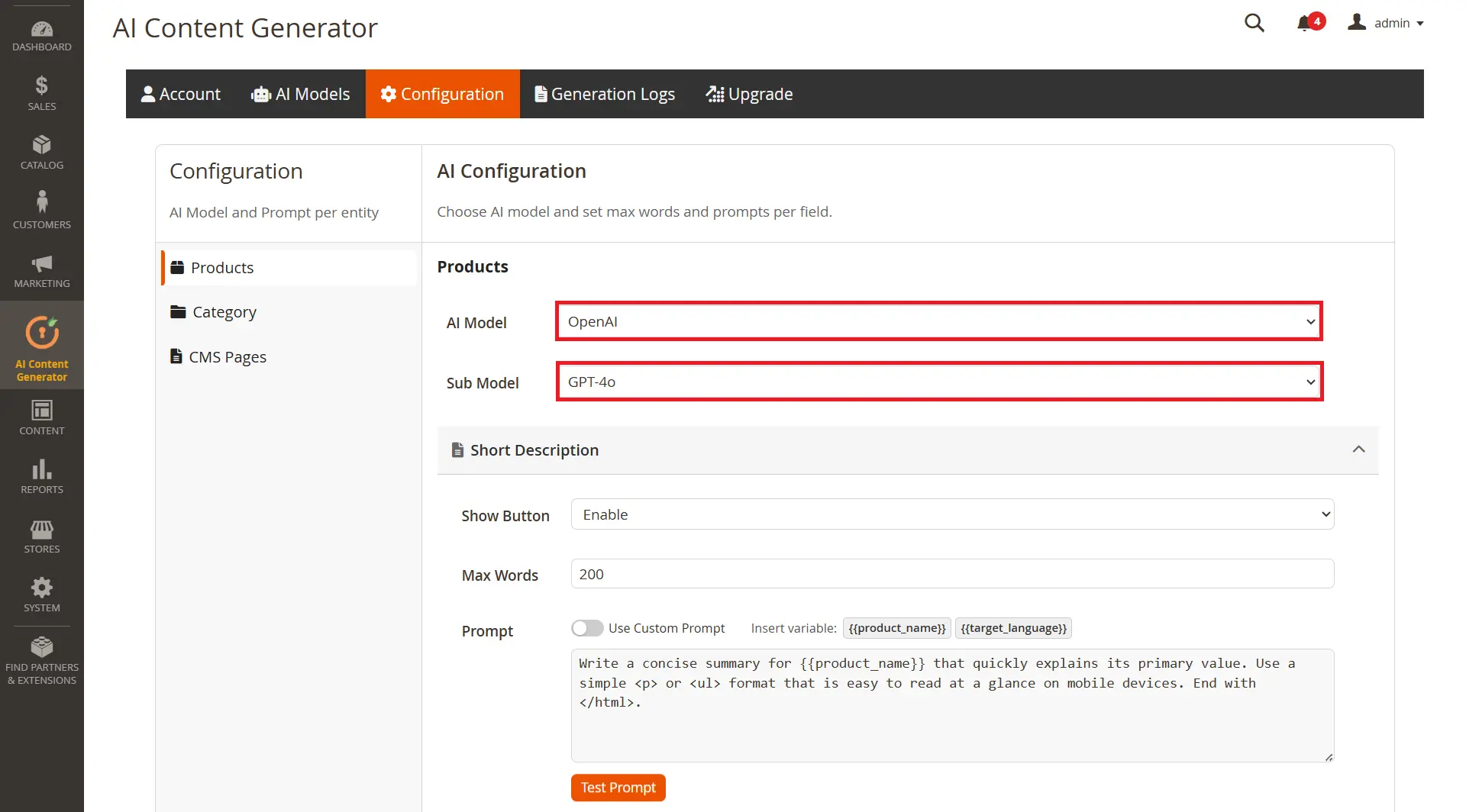This screenshot has width=1466, height=812.
Task: Collapse the Short Description section
Action: coord(1359,449)
